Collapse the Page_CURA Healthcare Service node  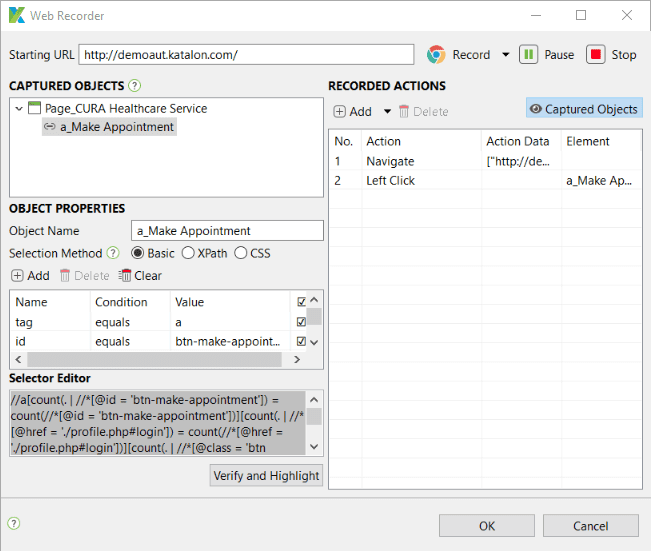coord(19,109)
